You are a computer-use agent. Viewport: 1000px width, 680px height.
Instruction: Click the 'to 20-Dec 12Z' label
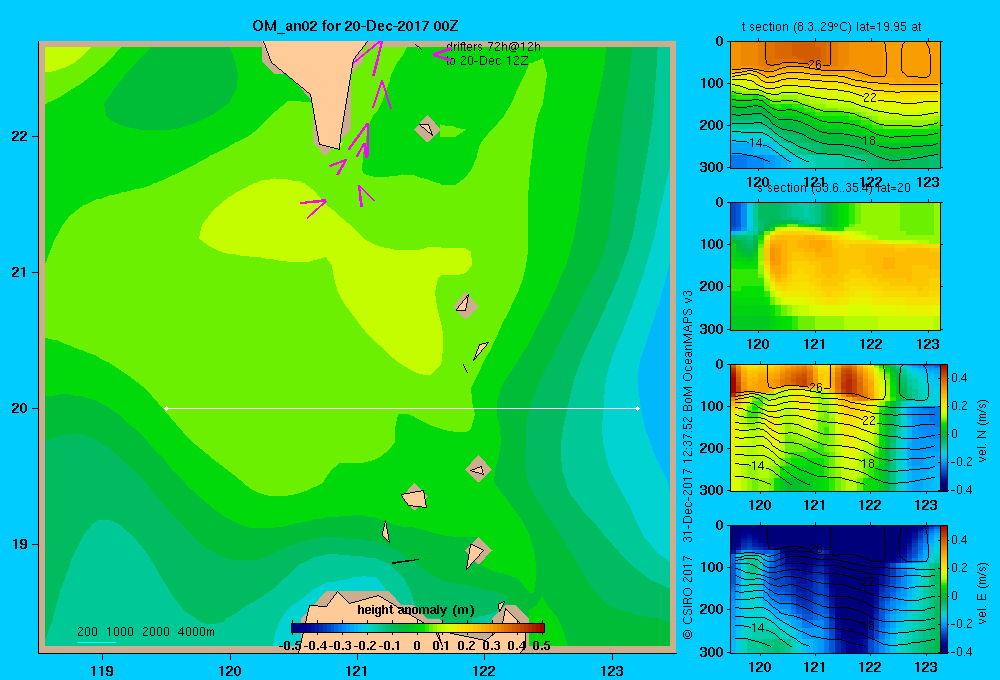(x=487, y=61)
